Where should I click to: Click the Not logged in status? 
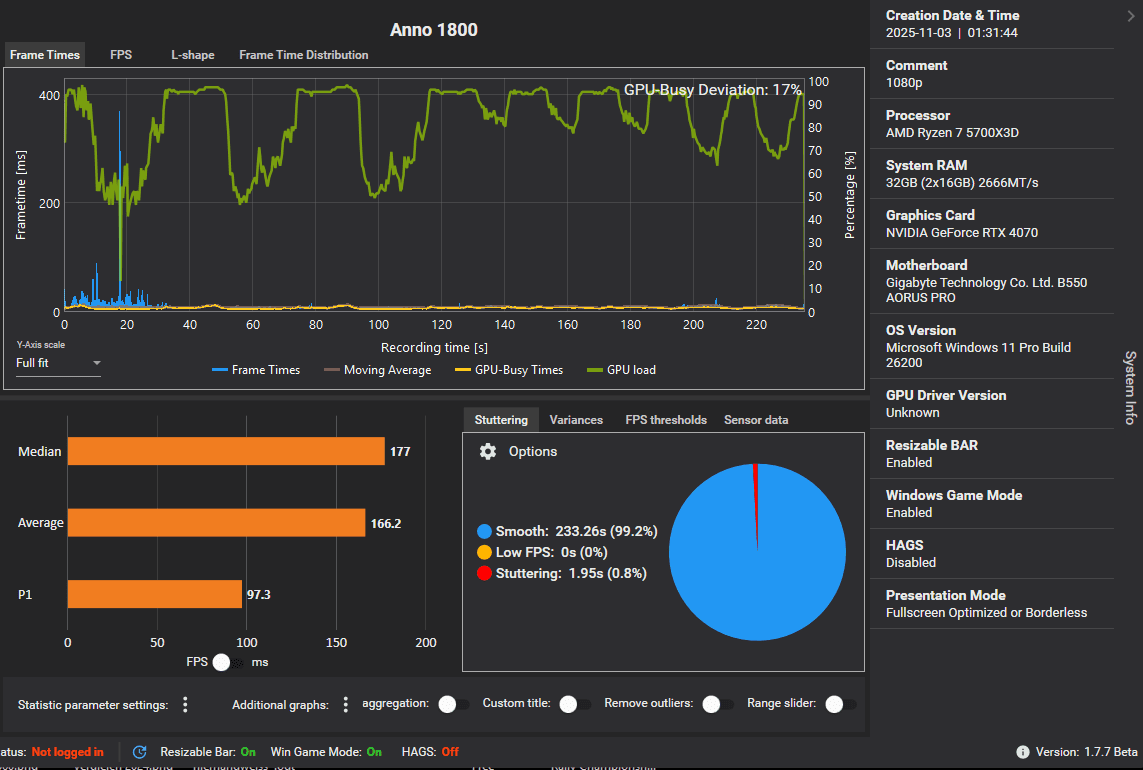[x=67, y=752]
